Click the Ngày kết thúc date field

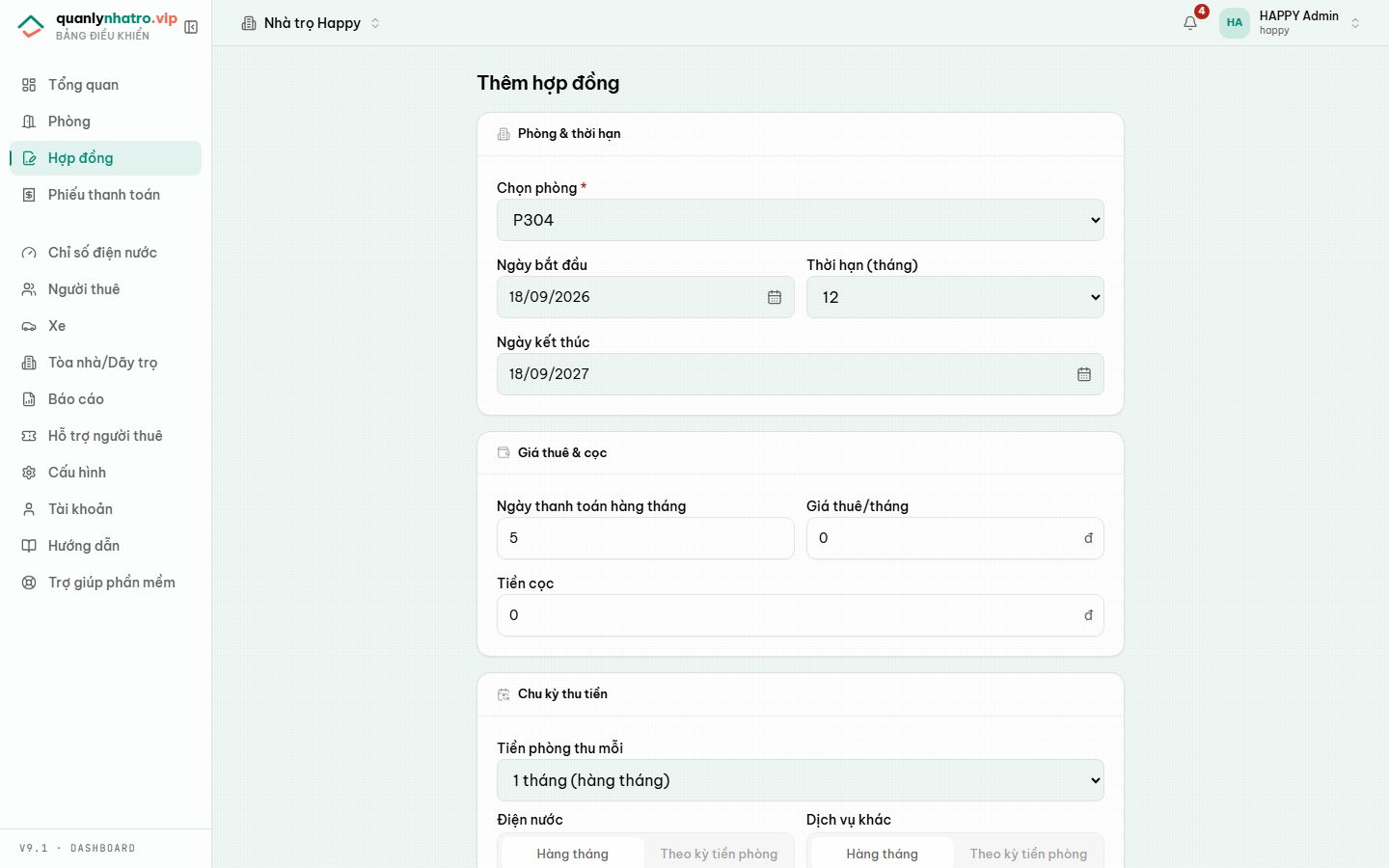click(x=801, y=374)
